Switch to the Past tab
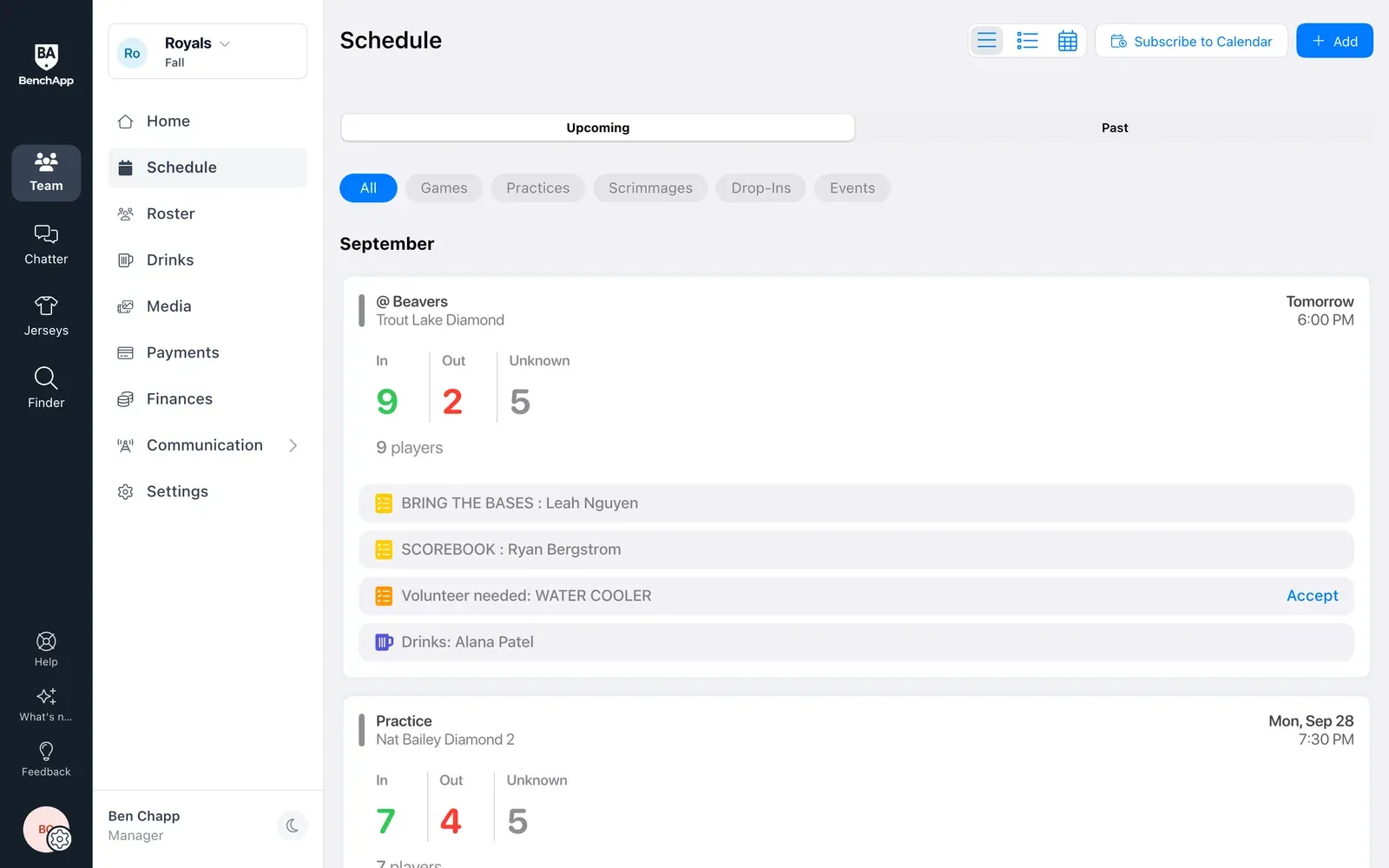Screen dimensions: 1389x868 [x=1115, y=128]
